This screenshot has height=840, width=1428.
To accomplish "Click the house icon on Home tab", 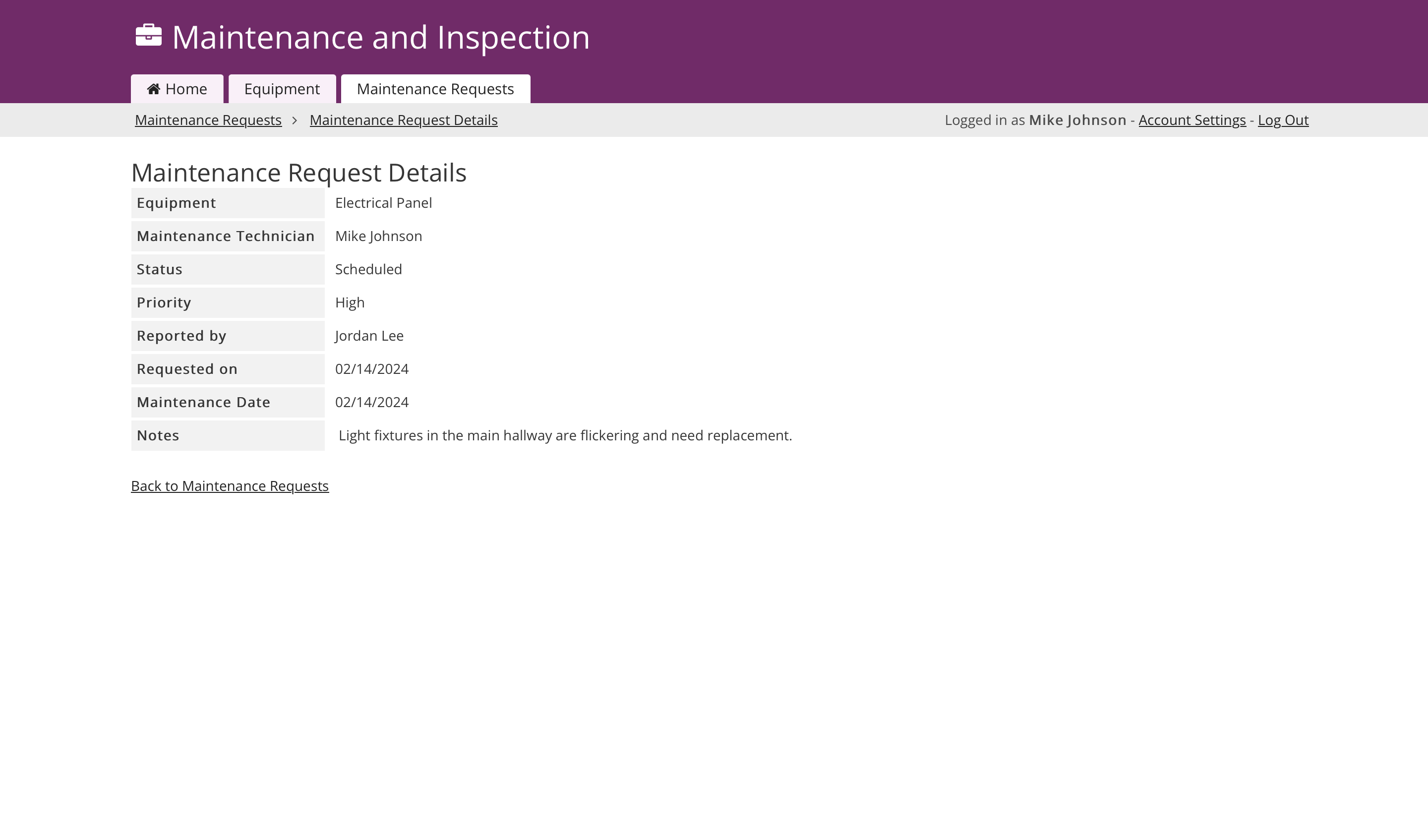I will 153,89.
